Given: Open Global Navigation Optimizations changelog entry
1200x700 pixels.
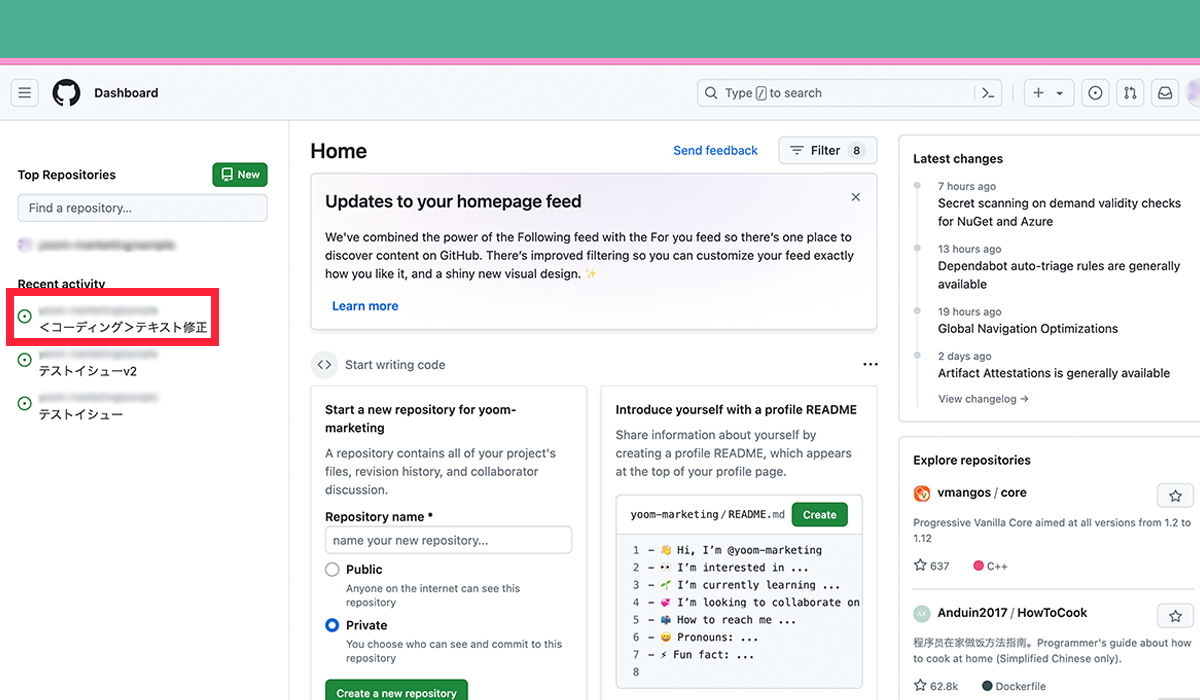Looking at the screenshot, I should (x=1028, y=328).
